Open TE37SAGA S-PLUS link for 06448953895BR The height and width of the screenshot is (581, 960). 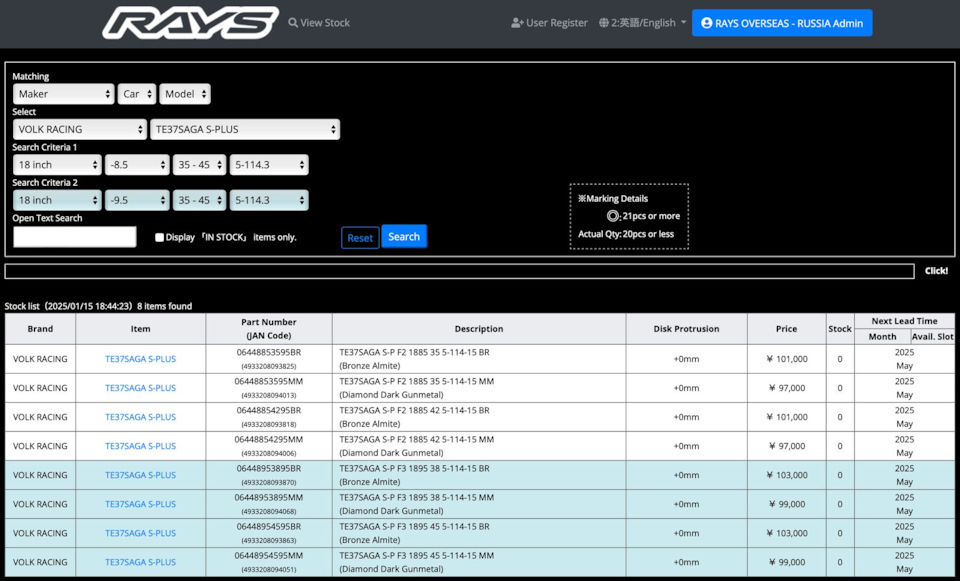(140, 475)
